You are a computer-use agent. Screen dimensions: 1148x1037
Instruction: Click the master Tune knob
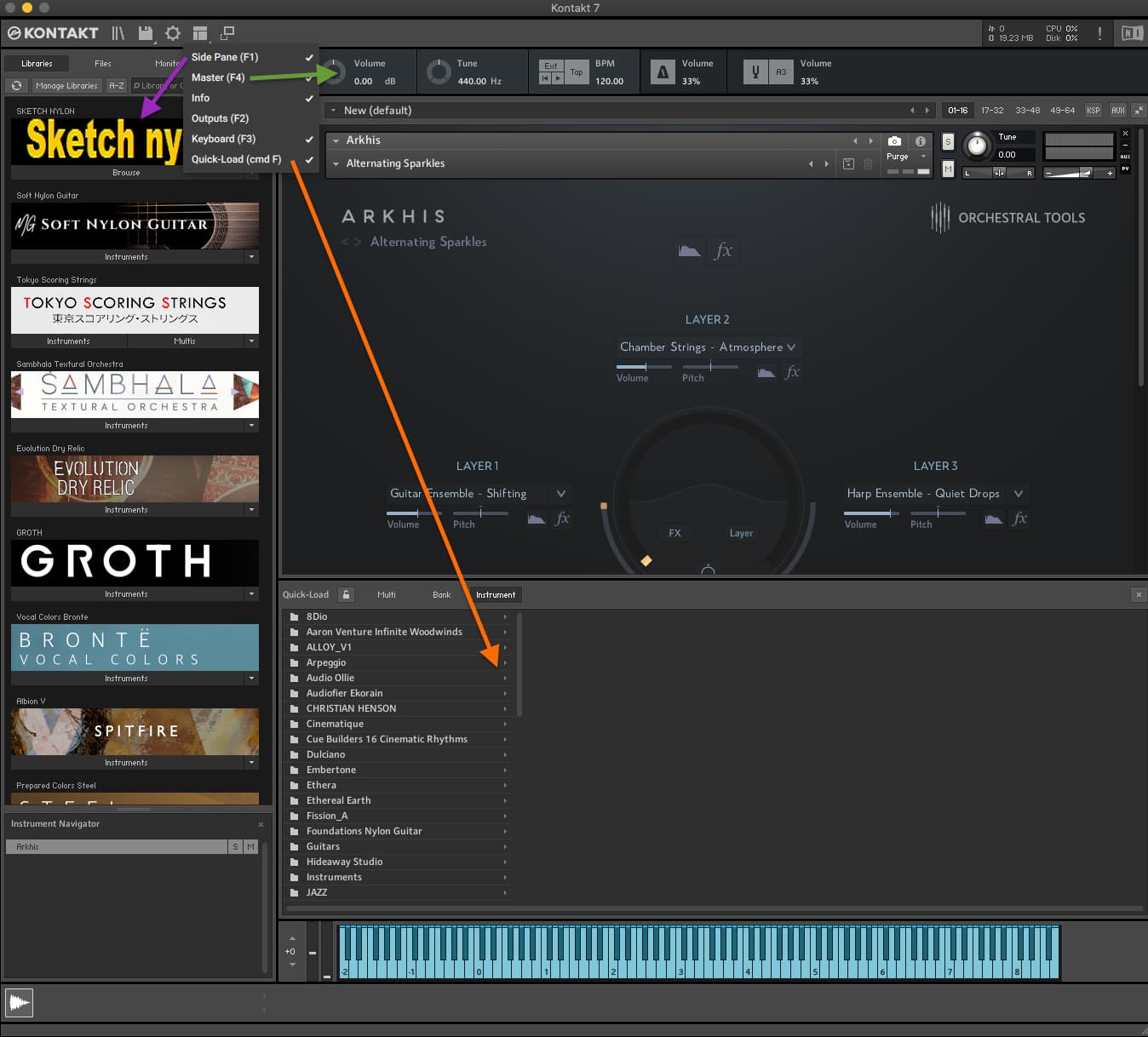click(439, 72)
